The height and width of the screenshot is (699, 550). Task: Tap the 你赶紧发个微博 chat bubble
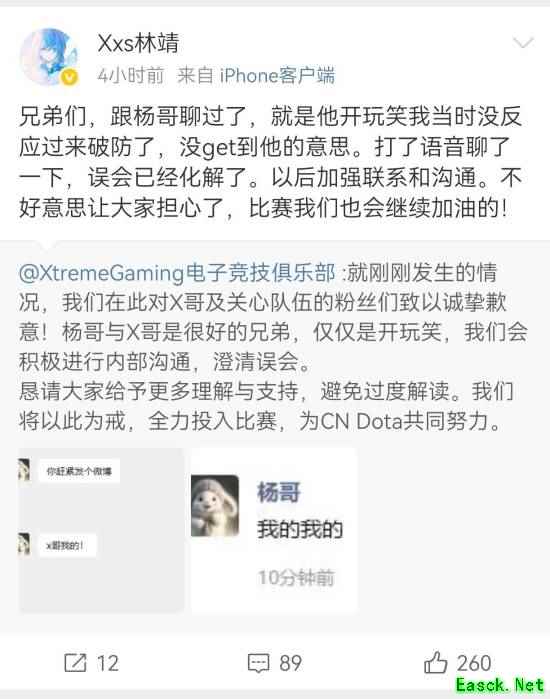[79, 471]
